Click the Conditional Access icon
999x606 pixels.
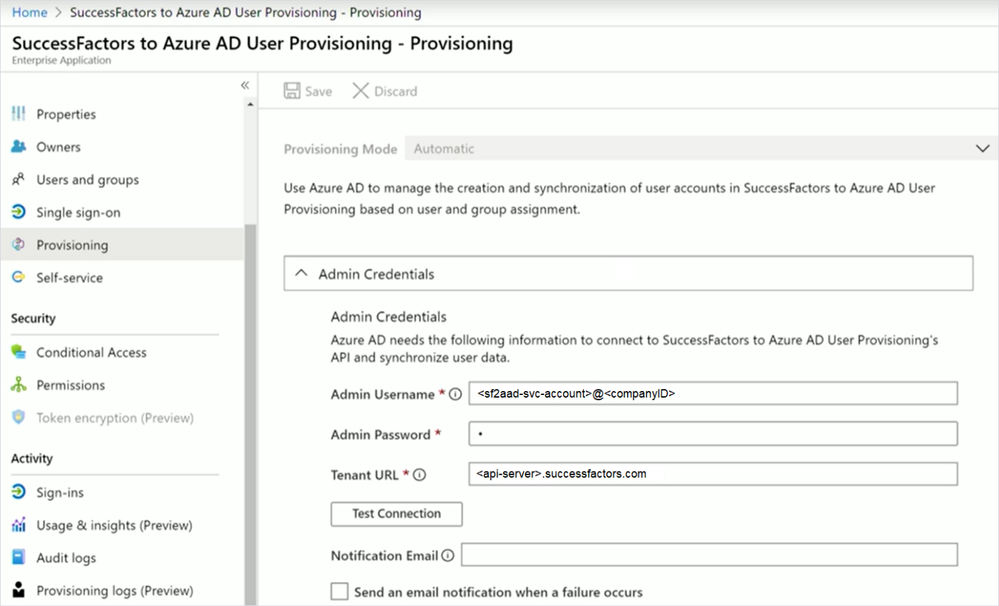pyautogui.click(x=18, y=351)
